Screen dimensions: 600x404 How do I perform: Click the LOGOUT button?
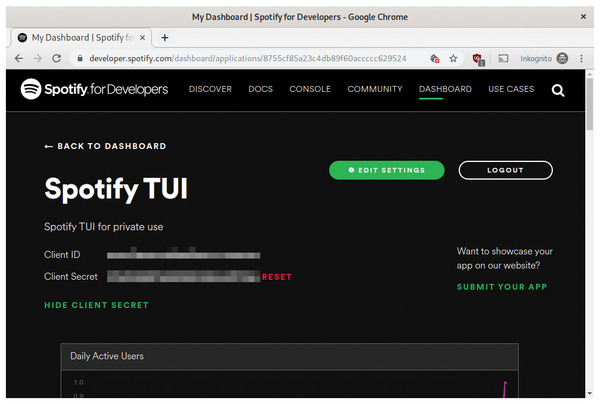pyautogui.click(x=505, y=170)
